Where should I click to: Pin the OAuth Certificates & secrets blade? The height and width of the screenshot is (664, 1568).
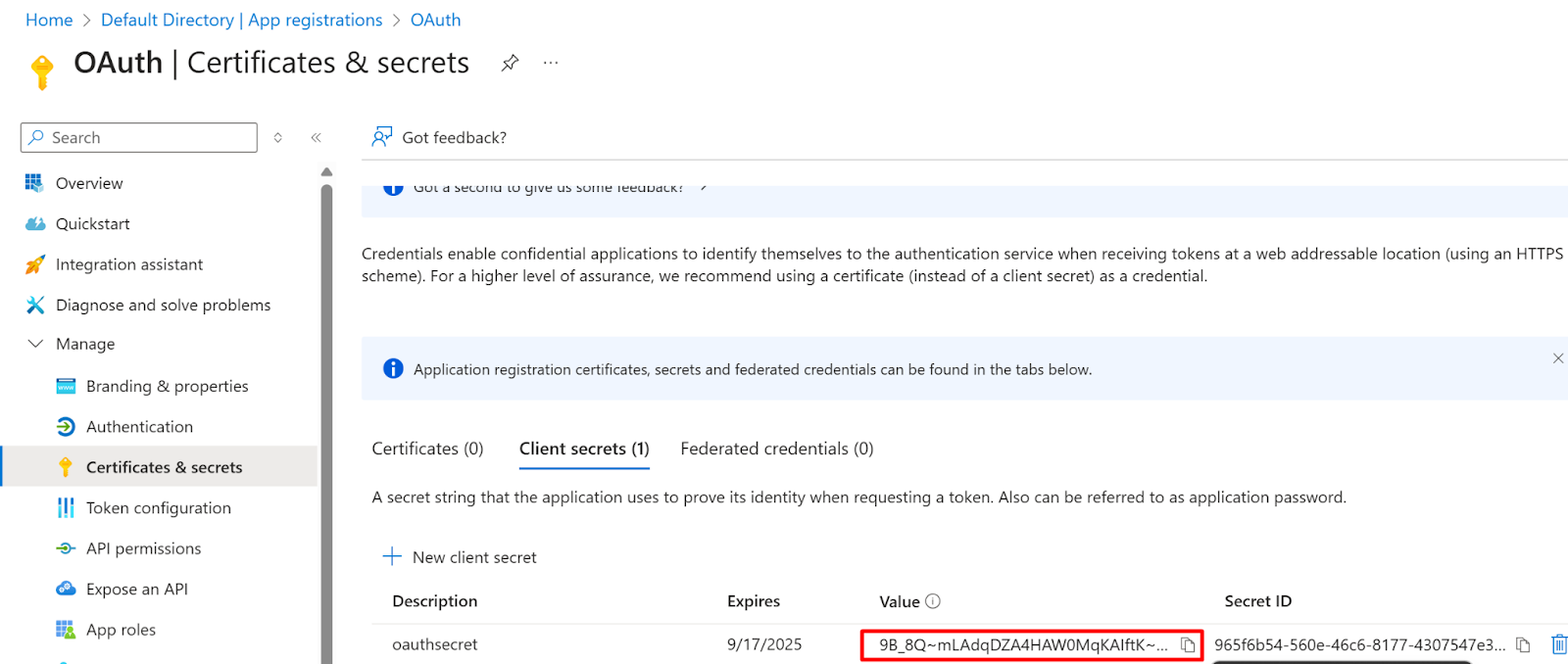(x=510, y=63)
